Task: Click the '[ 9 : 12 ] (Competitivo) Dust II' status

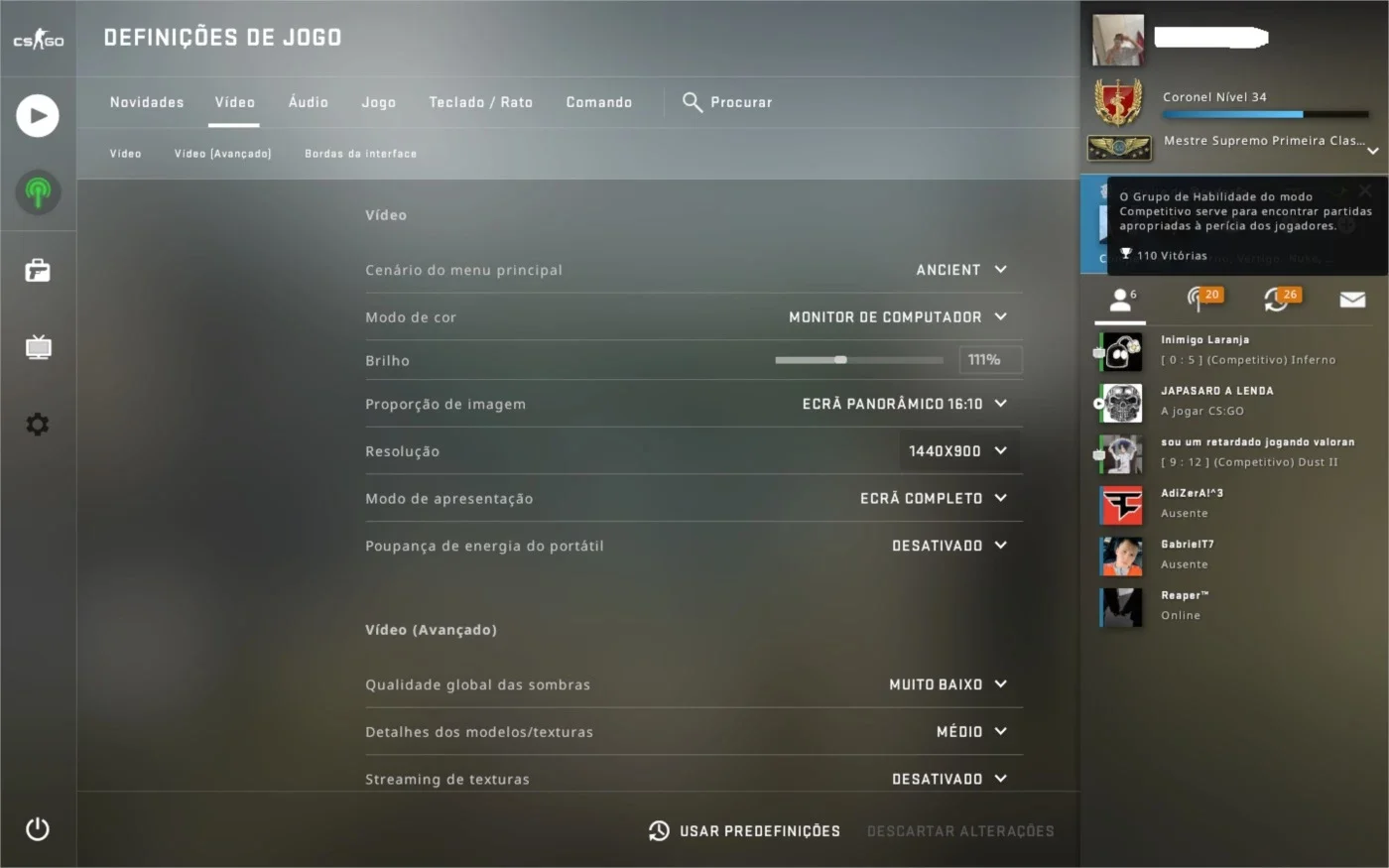Action: pyautogui.click(x=1249, y=462)
